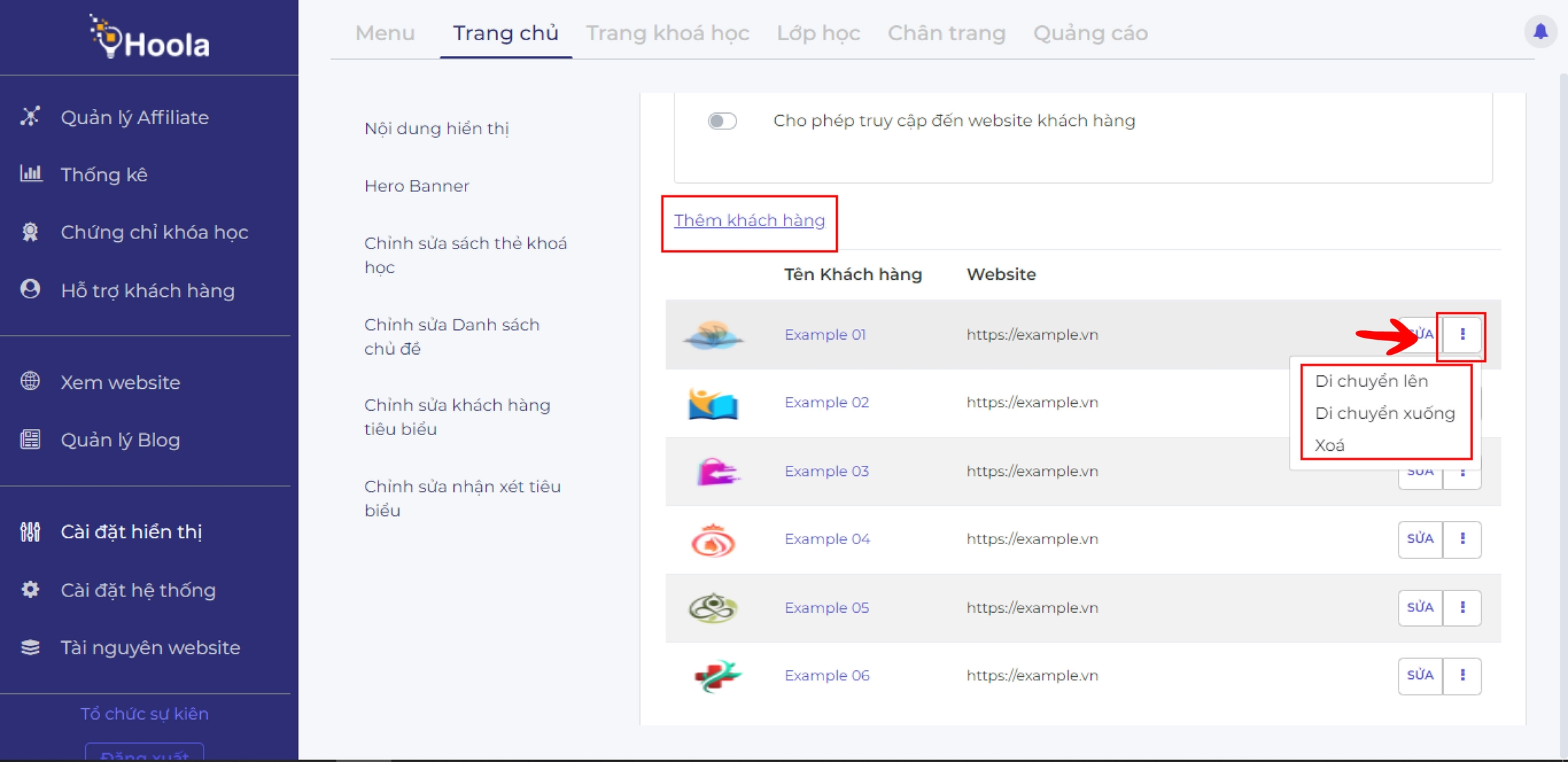Expand options menu for Example 04
This screenshot has width=1568, height=762.
click(1462, 539)
